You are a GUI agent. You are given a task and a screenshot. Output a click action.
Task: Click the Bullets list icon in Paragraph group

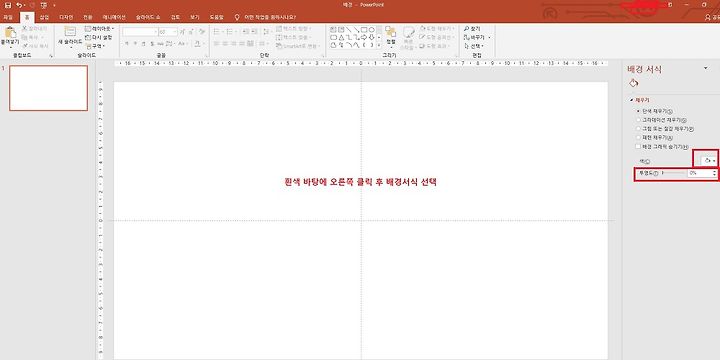click(x=217, y=32)
